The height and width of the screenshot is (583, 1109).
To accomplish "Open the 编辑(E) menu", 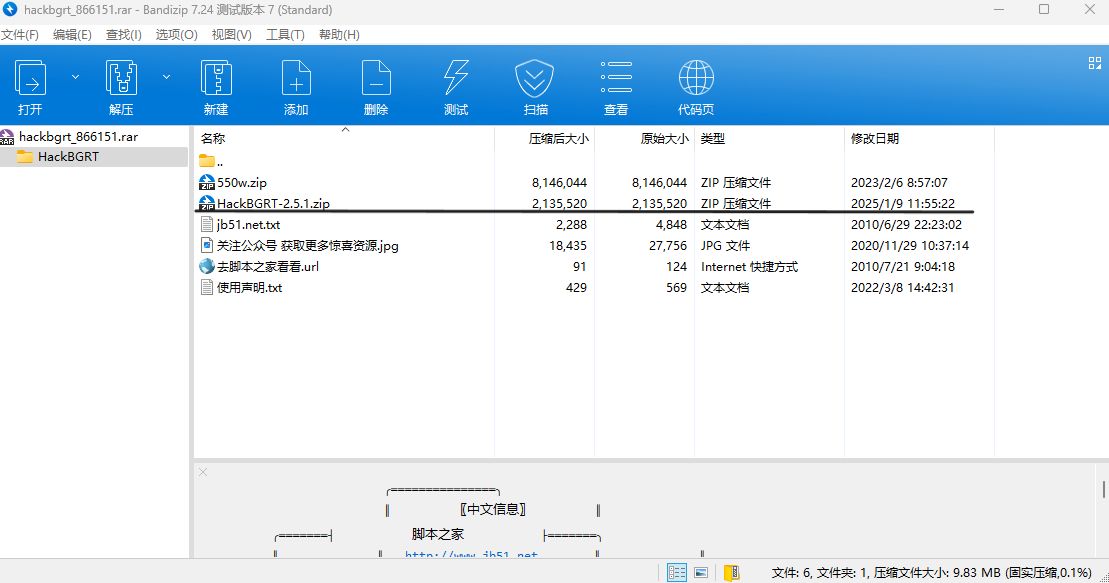I will coord(72,35).
